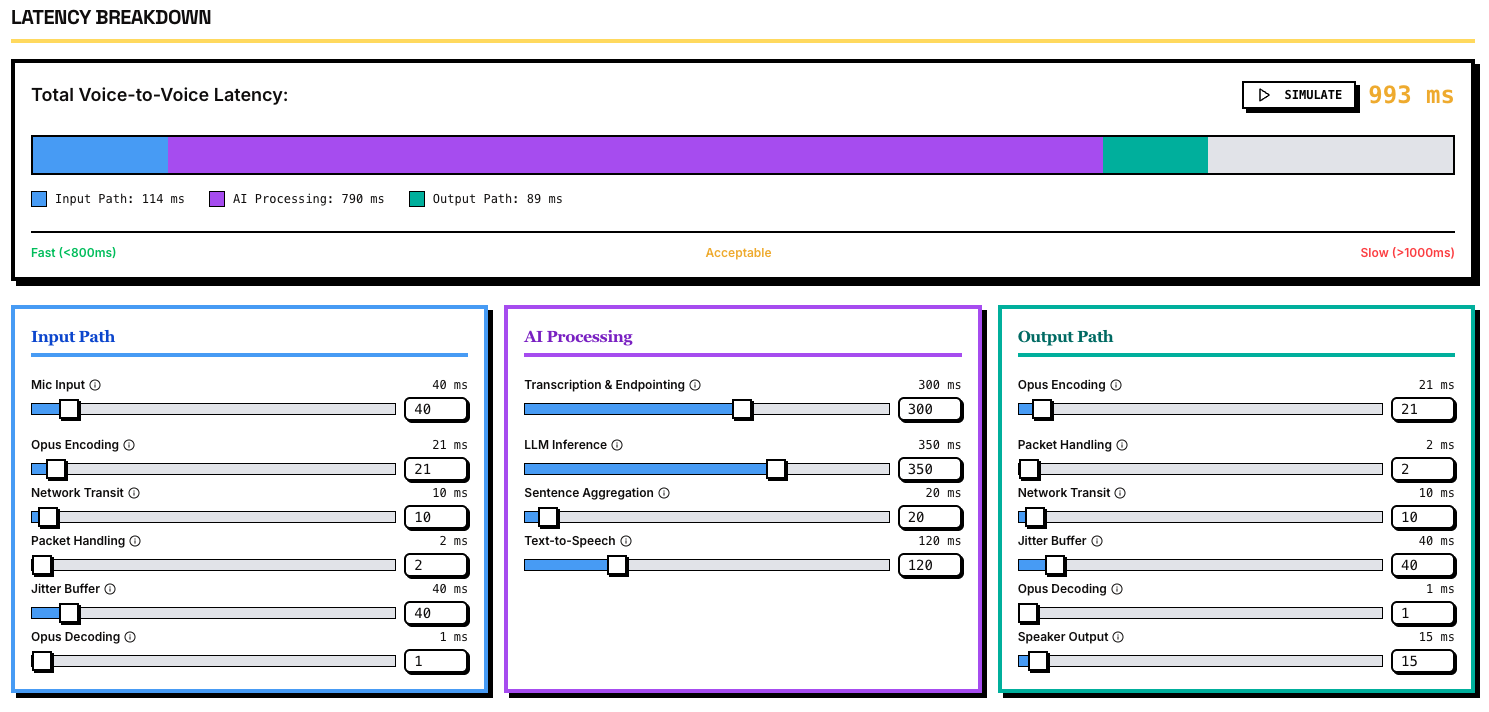Focus the Mic Input value field
This screenshot has height=712, width=1489.
tap(436, 409)
